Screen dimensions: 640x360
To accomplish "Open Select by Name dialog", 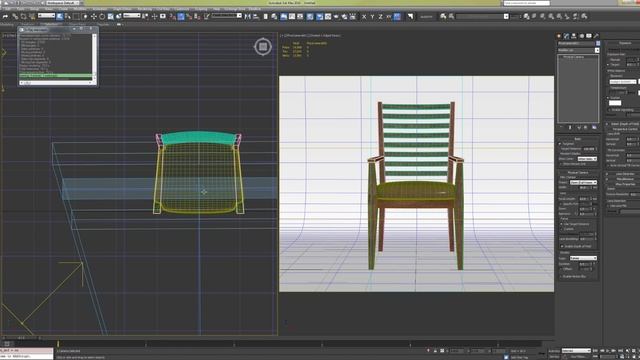I will [x=68, y=16].
